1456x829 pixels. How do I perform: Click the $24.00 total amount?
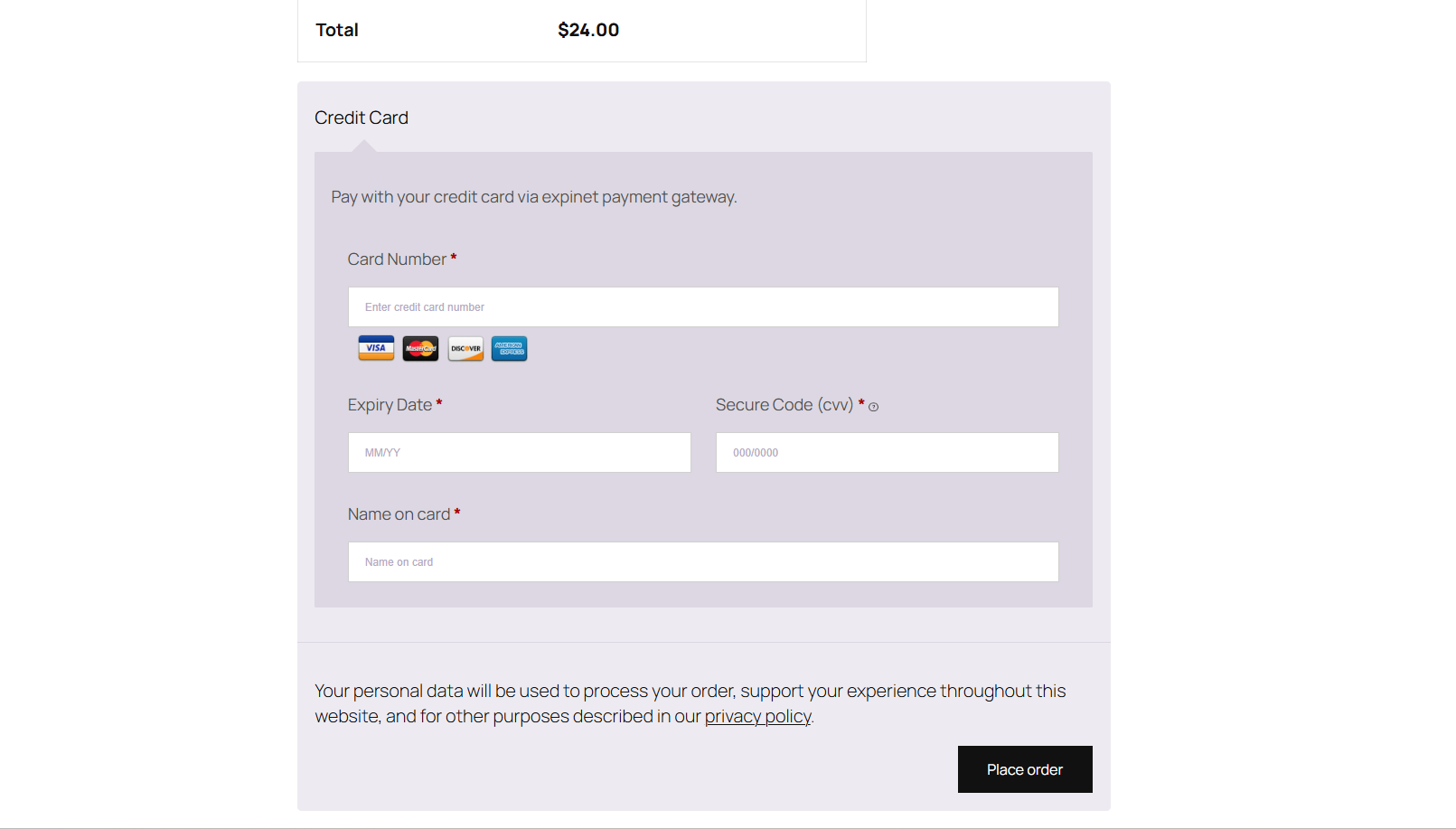tap(588, 30)
